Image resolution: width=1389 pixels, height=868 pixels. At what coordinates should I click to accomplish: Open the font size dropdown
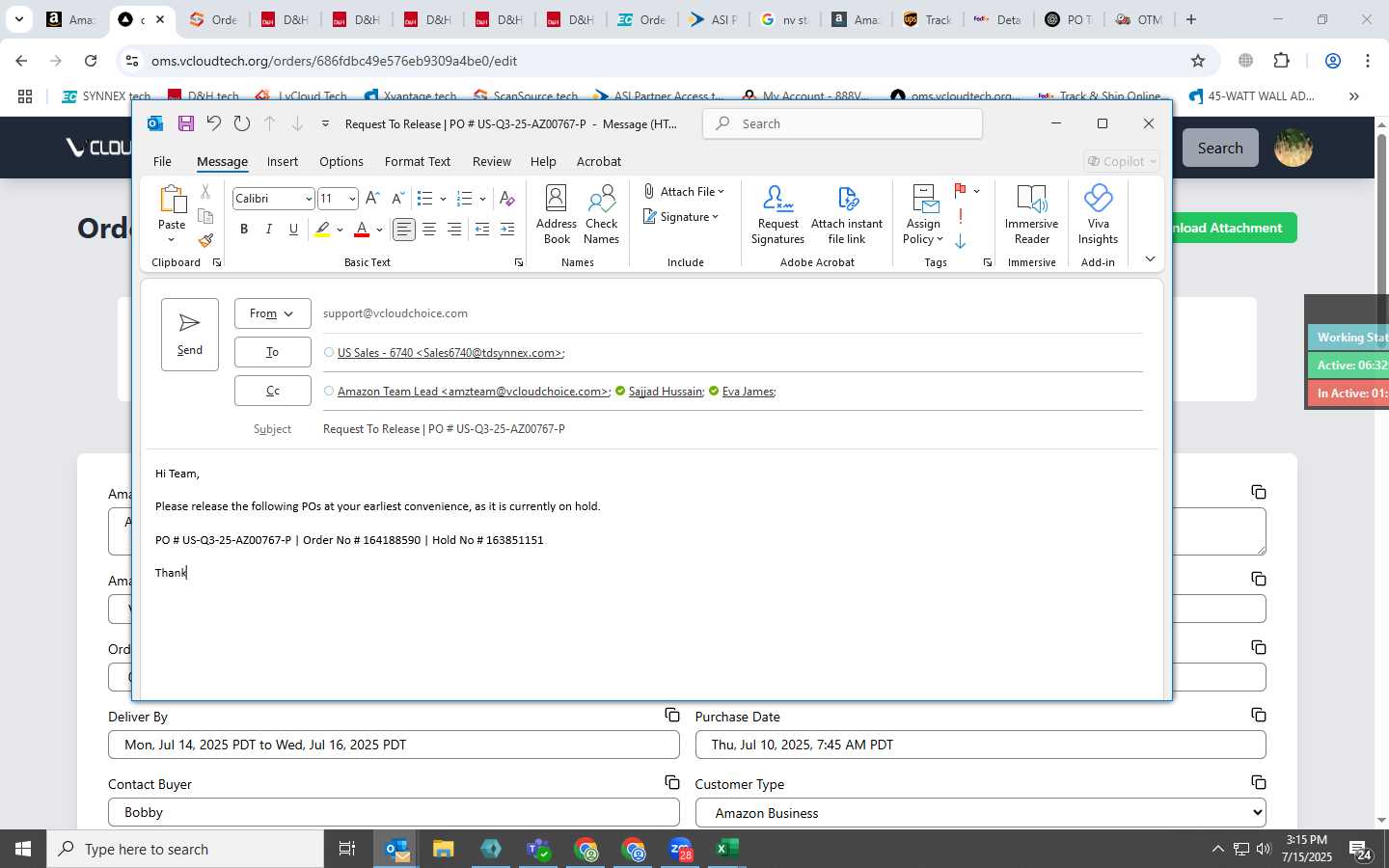352,199
